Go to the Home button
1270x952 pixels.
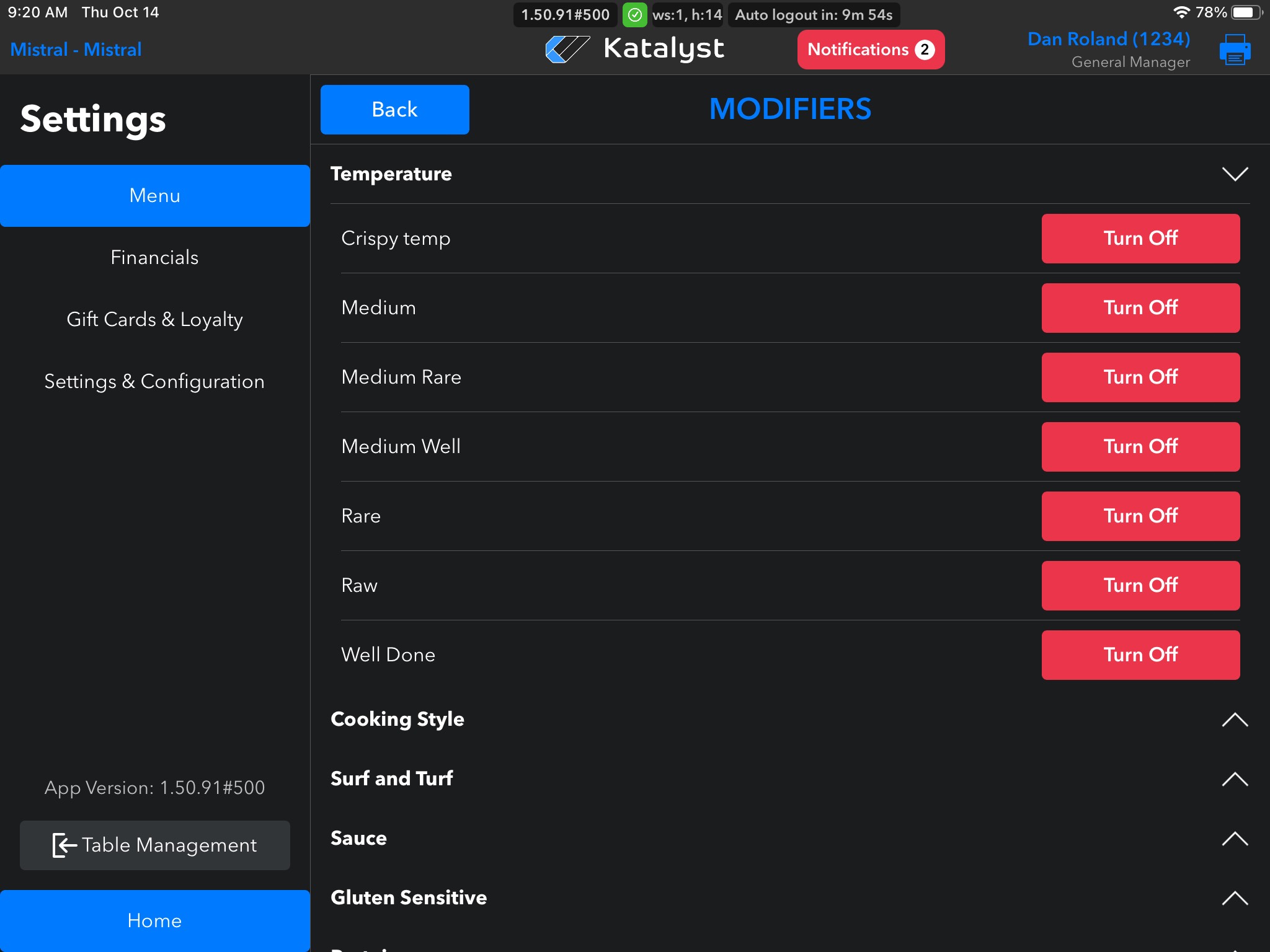click(x=154, y=920)
